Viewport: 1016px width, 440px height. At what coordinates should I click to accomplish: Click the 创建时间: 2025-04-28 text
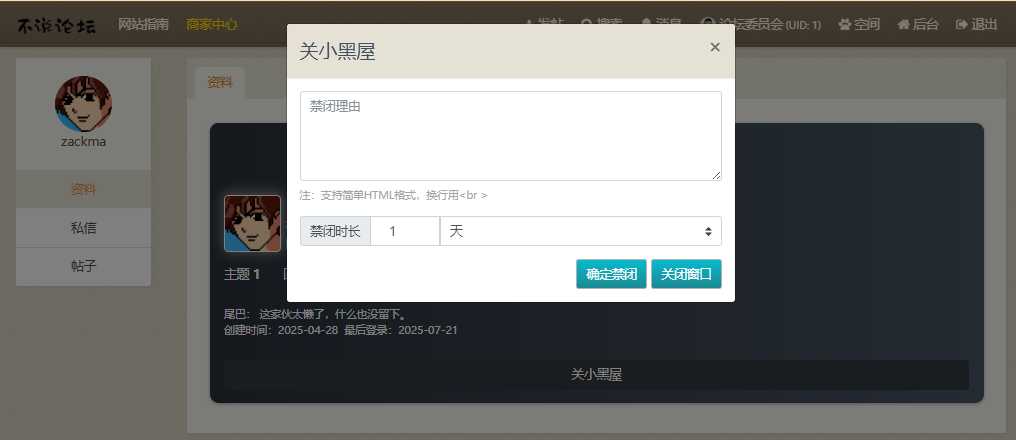point(281,330)
